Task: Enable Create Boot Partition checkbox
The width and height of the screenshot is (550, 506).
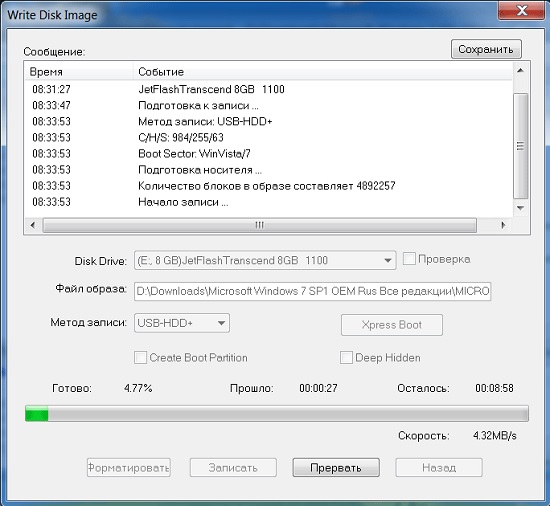Action: point(140,358)
